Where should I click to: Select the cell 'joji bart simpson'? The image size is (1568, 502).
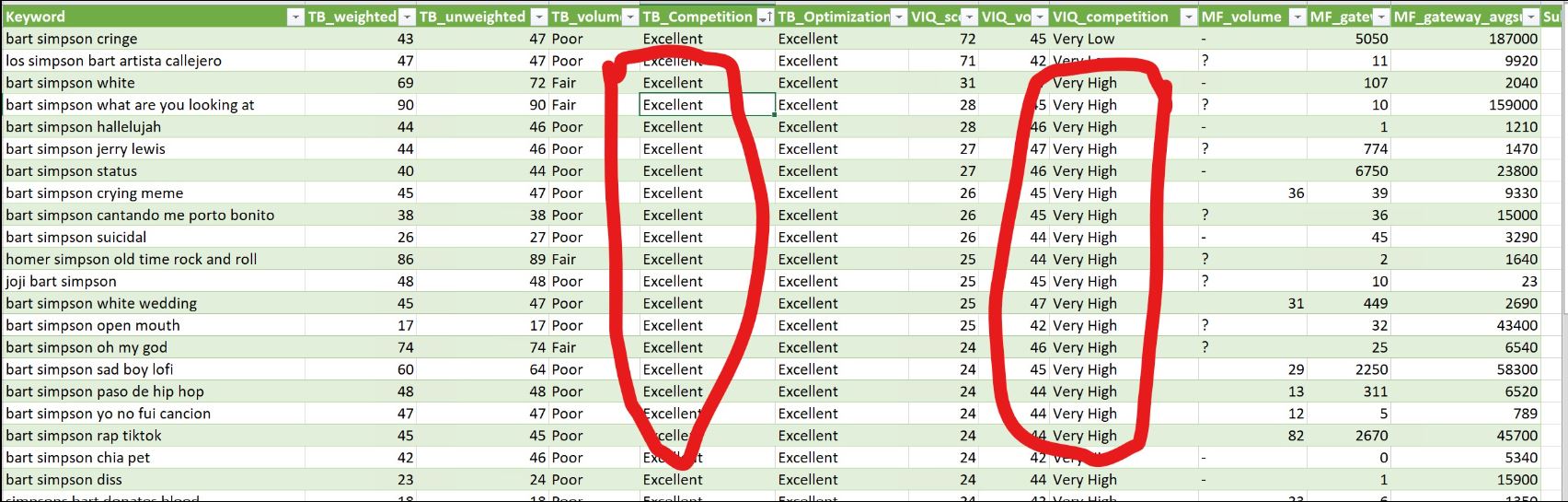click(x=154, y=282)
